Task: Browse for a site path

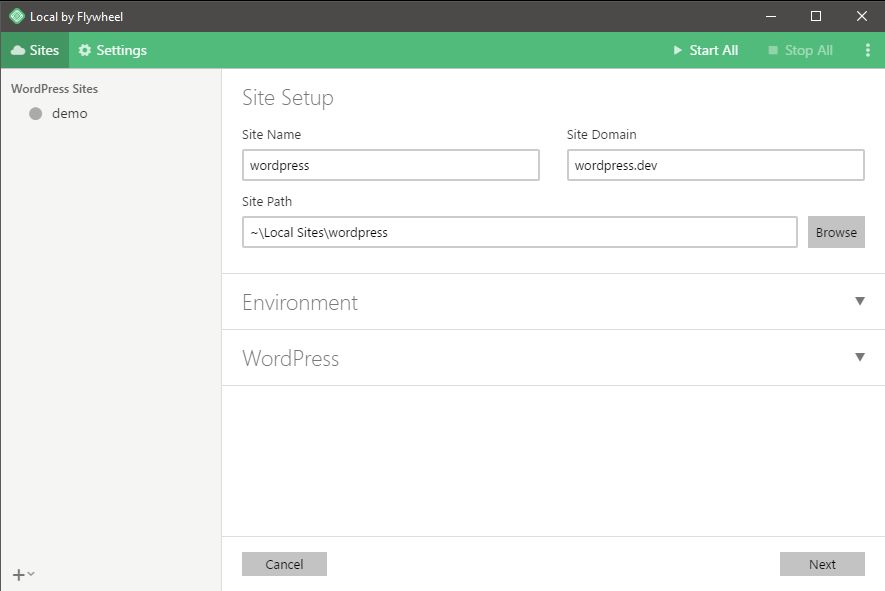Action: (836, 232)
